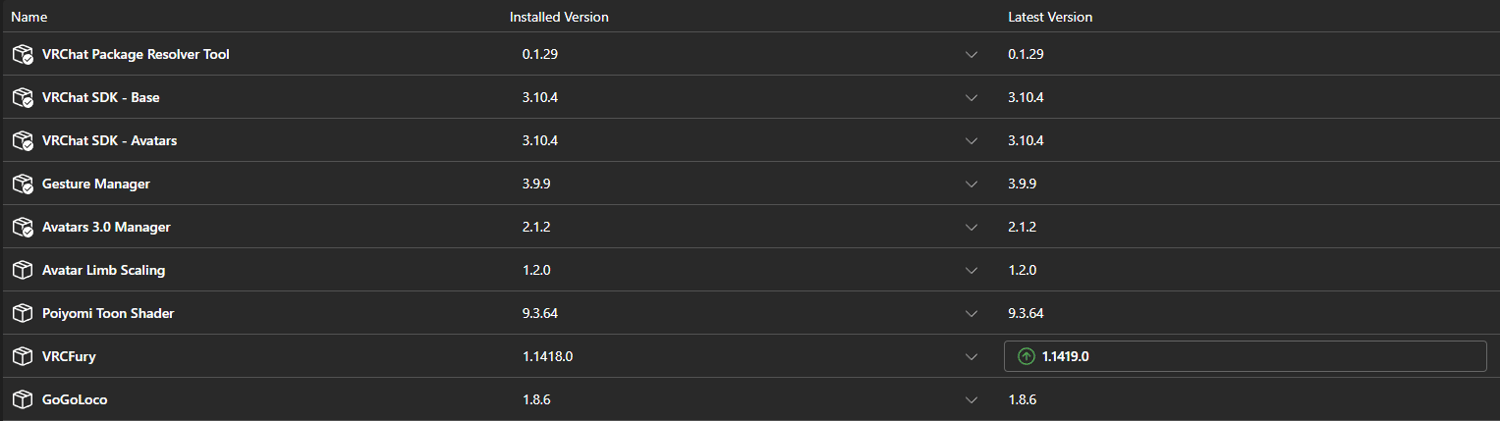Click the Installed Version column header

(559, 17)
